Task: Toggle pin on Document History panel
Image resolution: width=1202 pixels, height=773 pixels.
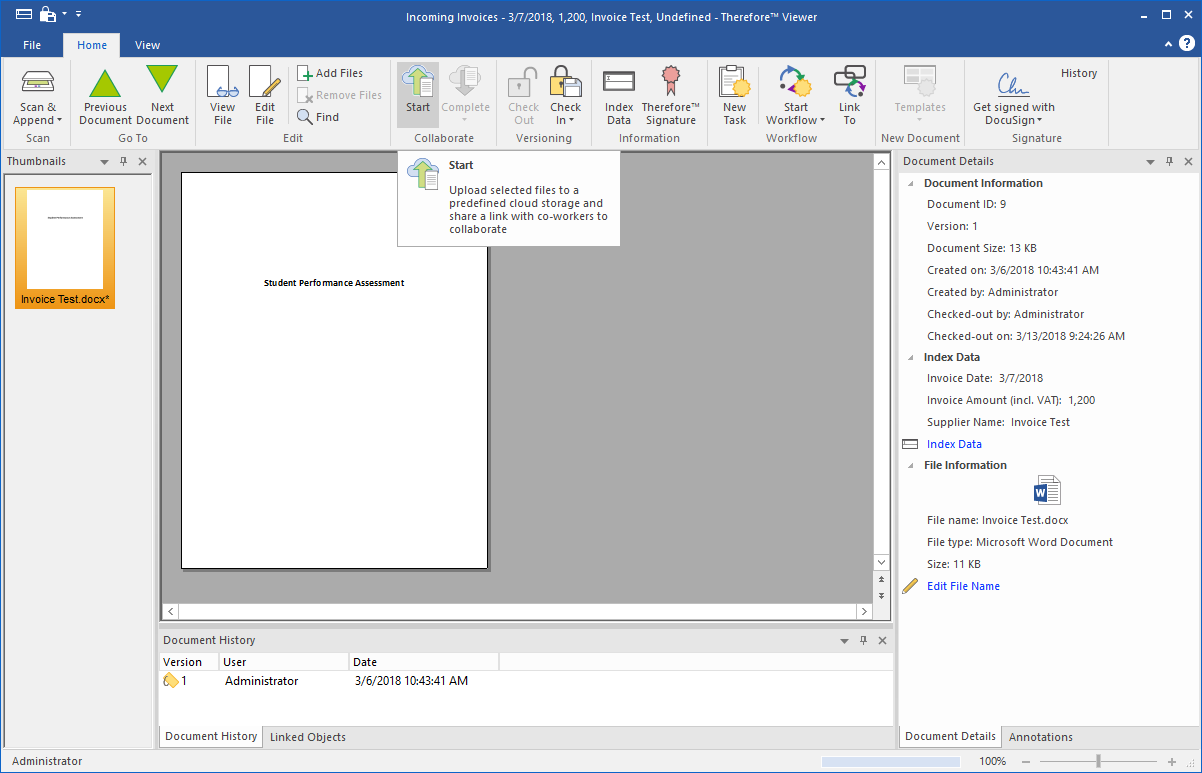Action: (862, 641)
